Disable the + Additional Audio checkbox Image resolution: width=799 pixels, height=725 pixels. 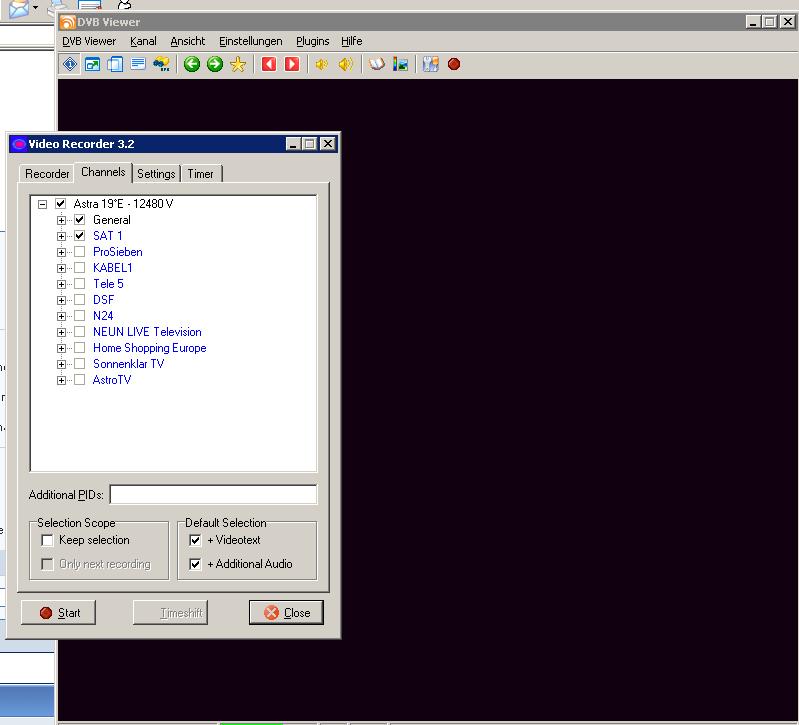pyautogui.click(x=195, y=564)
